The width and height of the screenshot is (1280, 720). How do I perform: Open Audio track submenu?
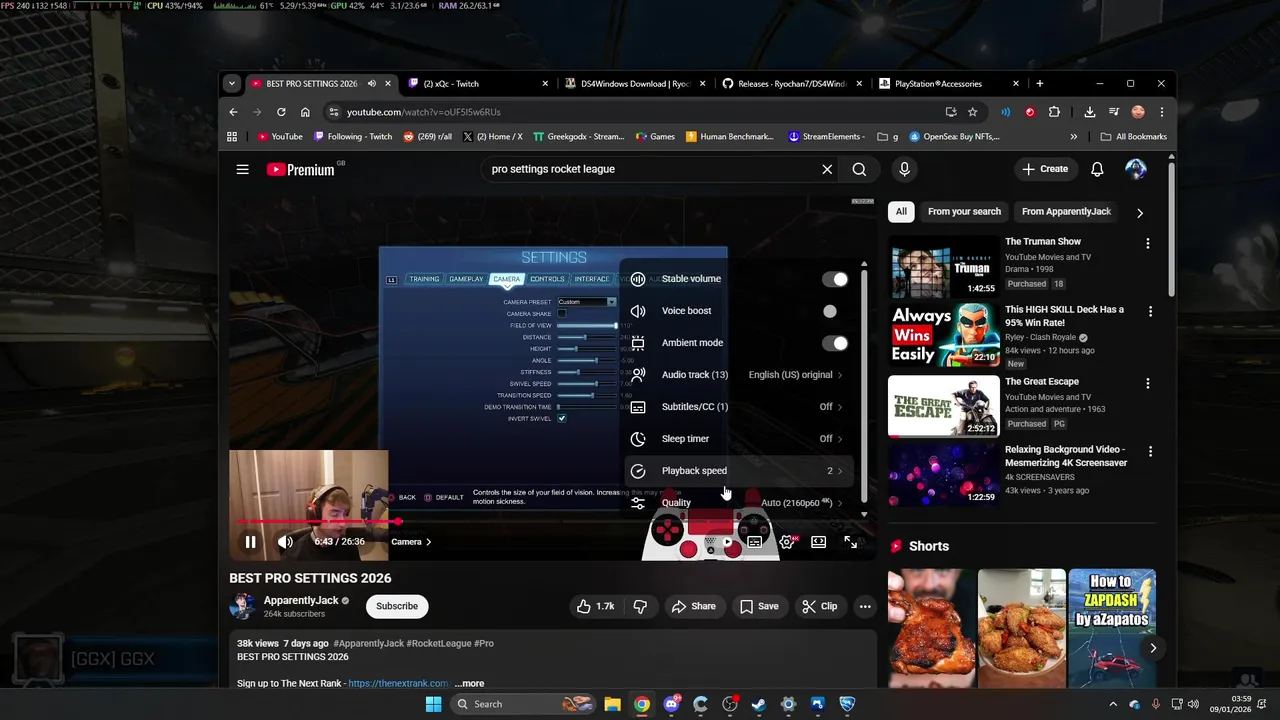tap(737, 375)
